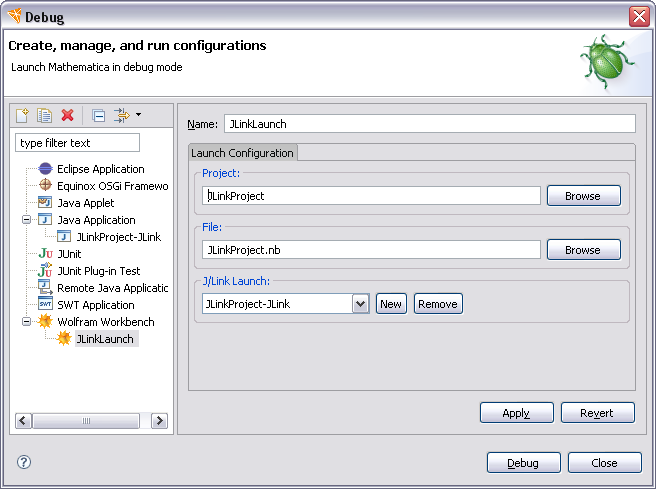656x489 pixels.
Task: Click the tree's scroll right arrow
Action: [159, 420]
